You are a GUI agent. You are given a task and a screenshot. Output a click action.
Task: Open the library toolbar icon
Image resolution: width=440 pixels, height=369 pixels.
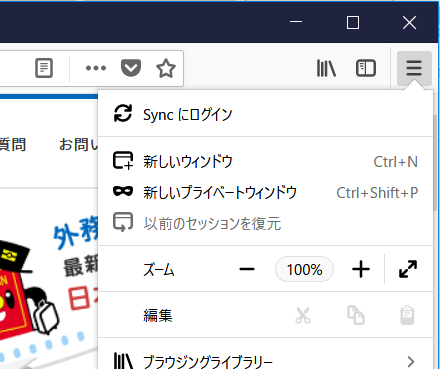tap(326, 68)
